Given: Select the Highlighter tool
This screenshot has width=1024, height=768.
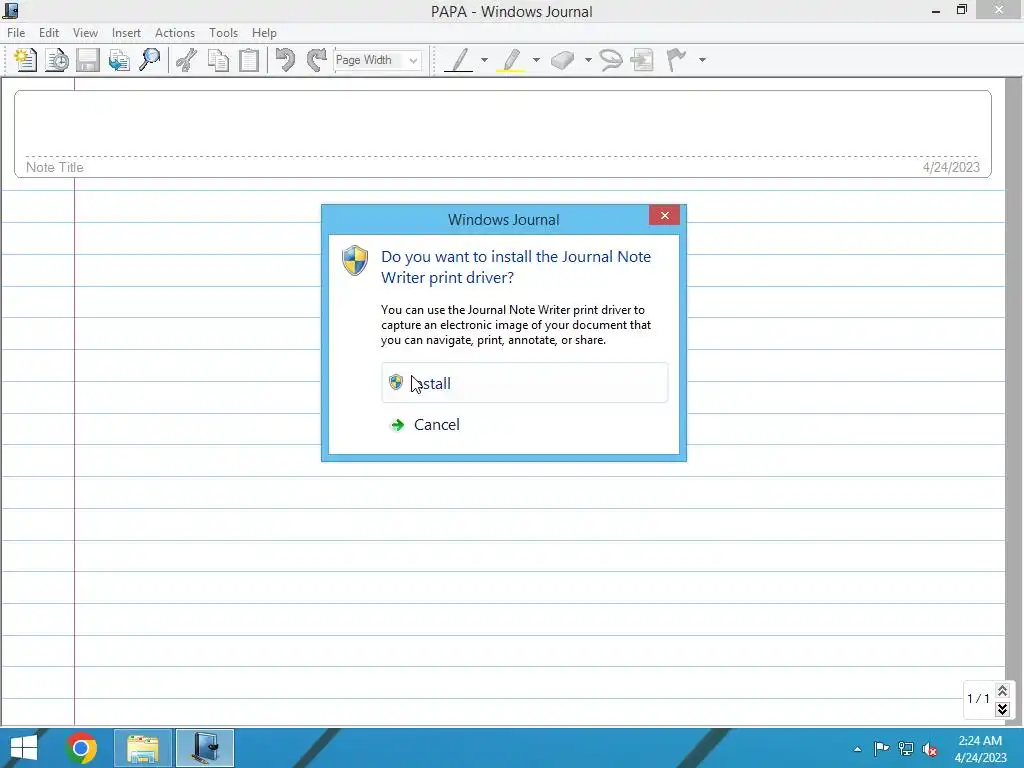Looking at the screenshot, I should pos(511,60).
